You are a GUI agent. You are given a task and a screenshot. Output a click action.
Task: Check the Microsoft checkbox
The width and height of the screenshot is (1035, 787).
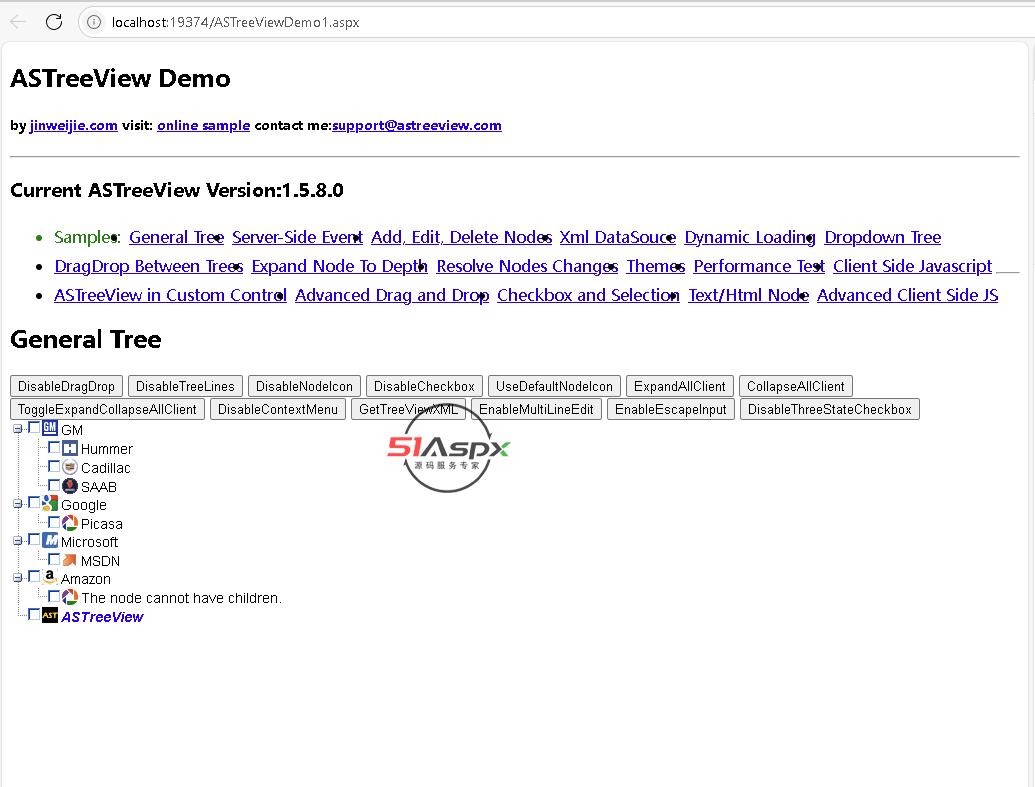click(x=34, y=540)
